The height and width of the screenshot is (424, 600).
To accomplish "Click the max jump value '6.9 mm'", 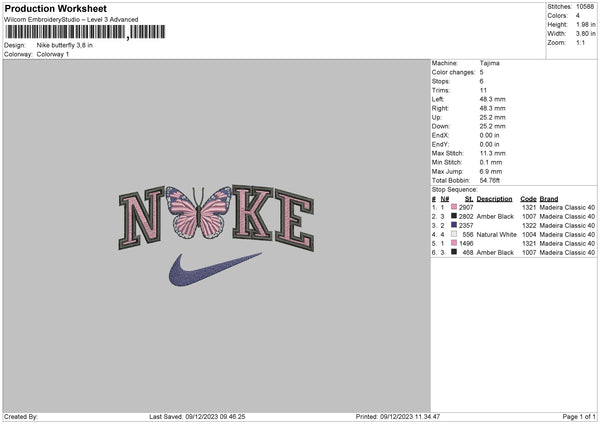I will (x=491, y=171).
